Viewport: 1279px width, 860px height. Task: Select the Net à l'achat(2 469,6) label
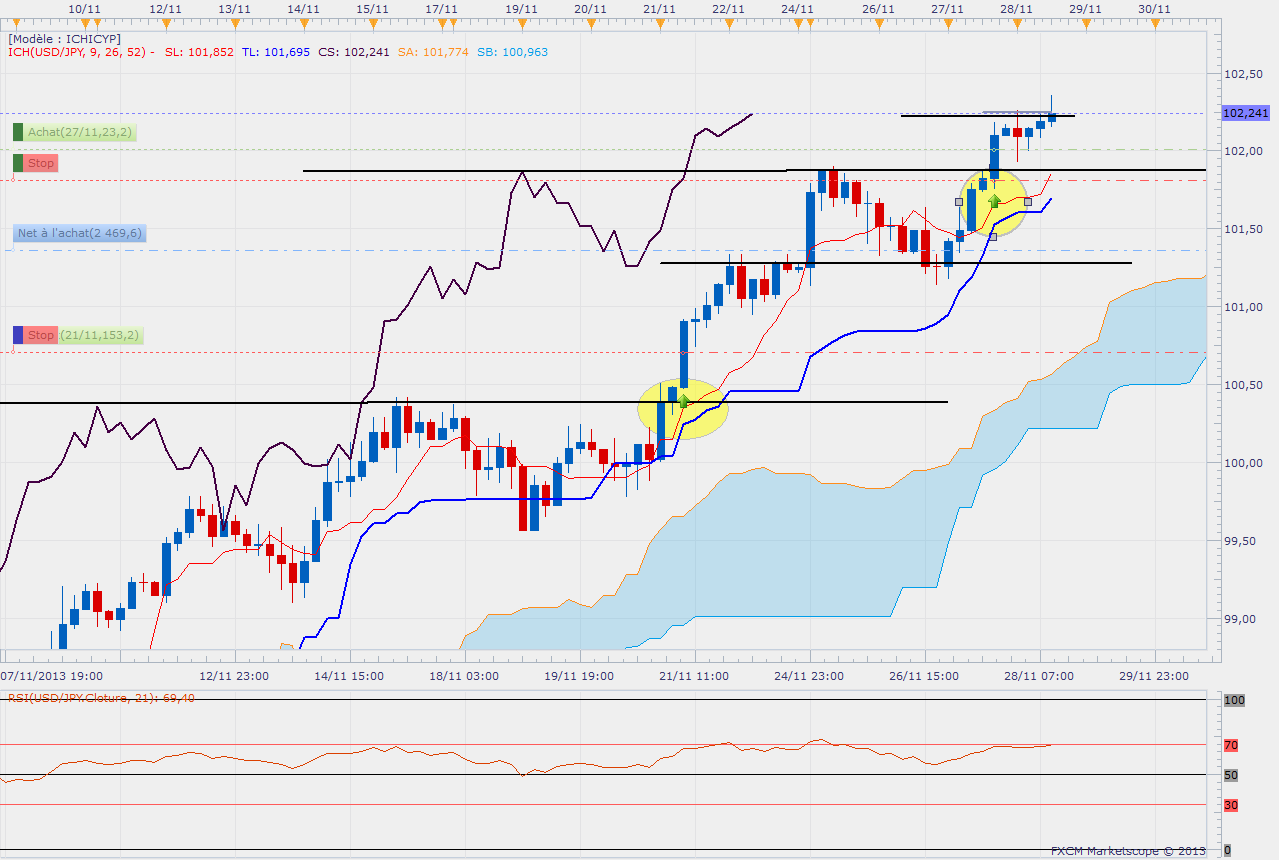click(x=80, y=234)
